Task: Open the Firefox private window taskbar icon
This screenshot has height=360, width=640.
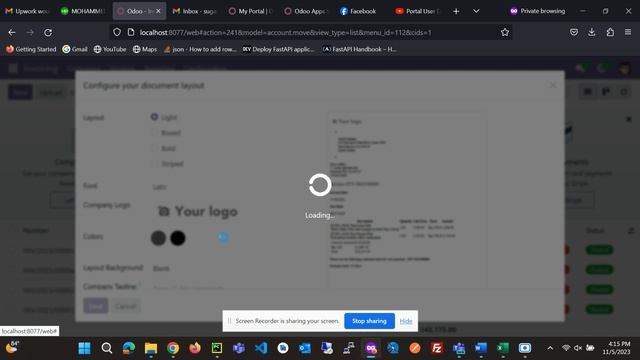Action: pos(371,348)
